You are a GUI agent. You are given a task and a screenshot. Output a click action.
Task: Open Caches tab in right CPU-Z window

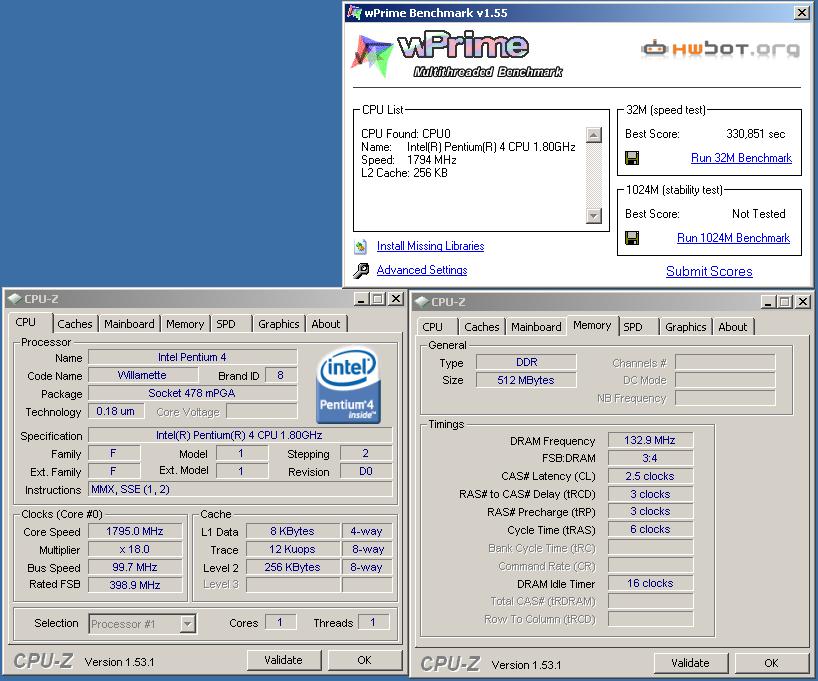point(482,327)
